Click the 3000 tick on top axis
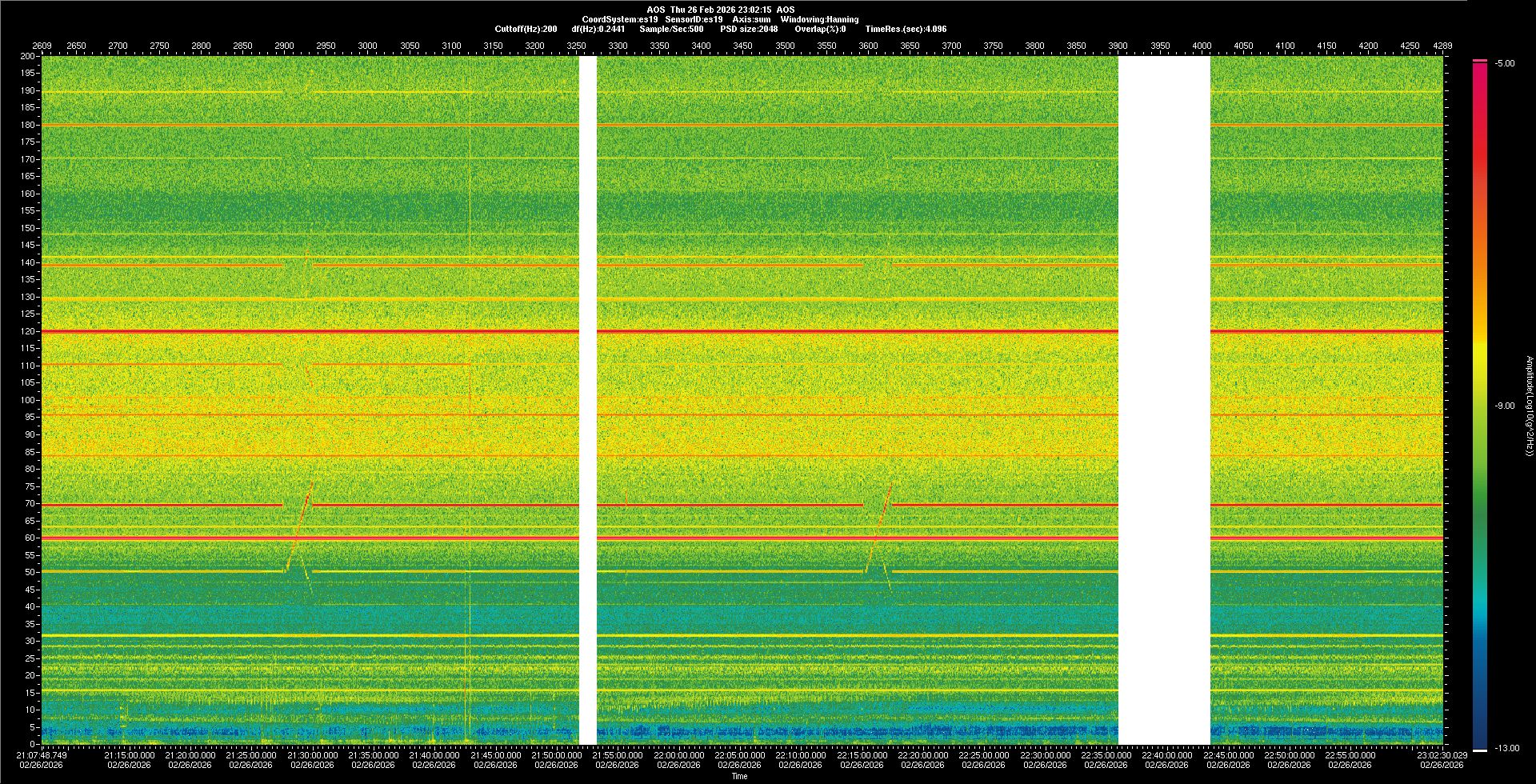The image size is (1536, 784). (x=367, y=46)
